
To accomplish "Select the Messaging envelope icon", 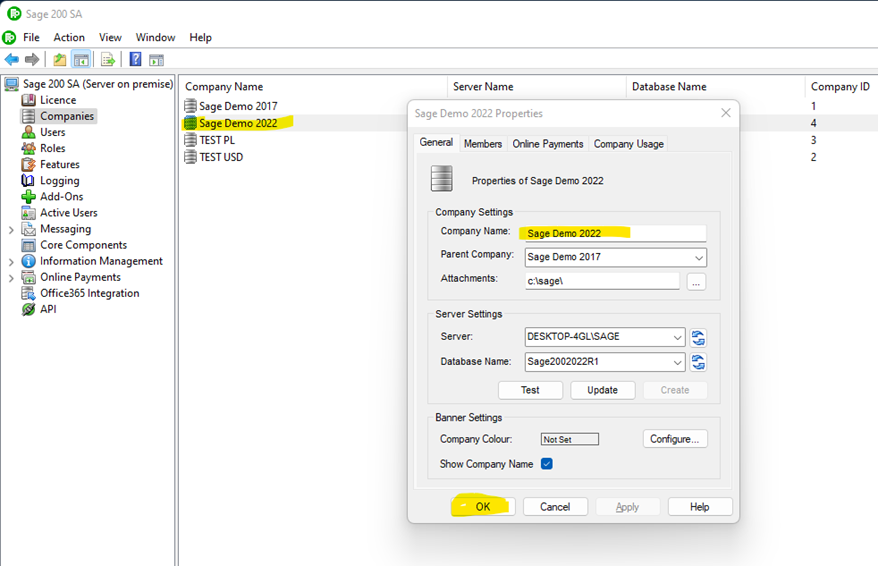I will (29, 229).
